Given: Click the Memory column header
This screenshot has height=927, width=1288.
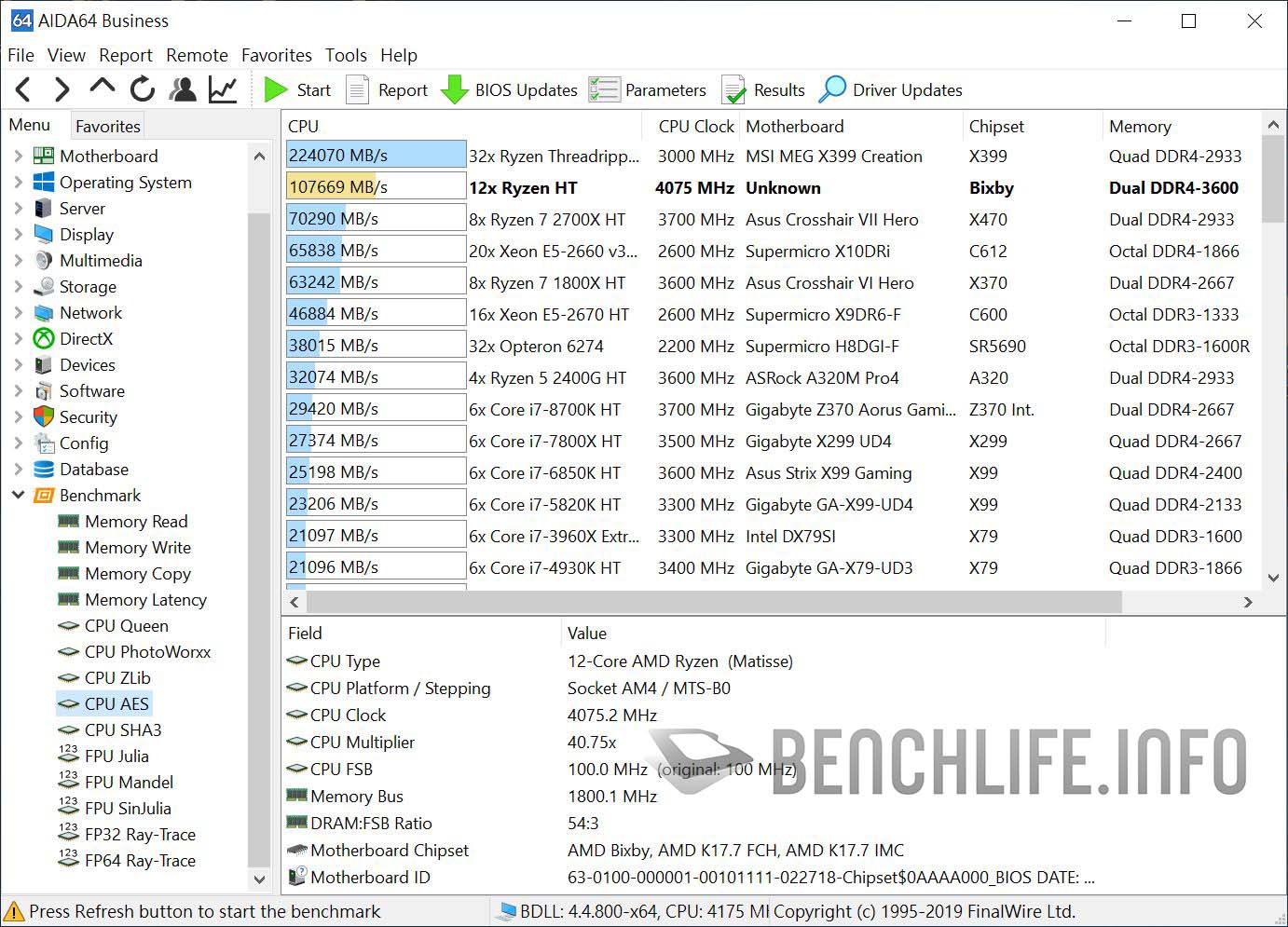Looking at the screenshot, I should click(x=1140, y=126).
